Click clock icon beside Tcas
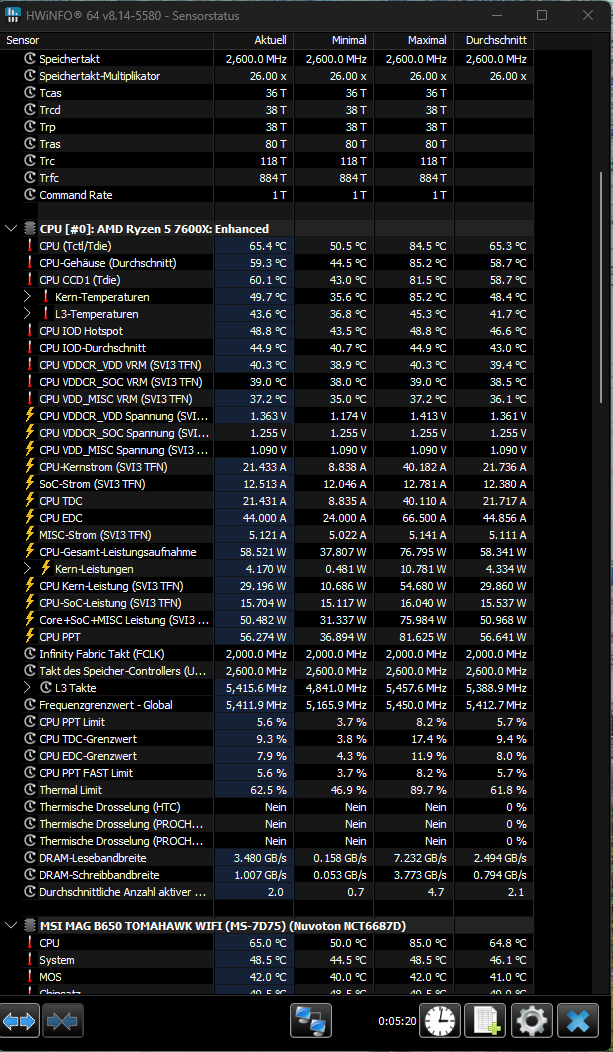Screen dimensions: 613x1052 (30, 93)
